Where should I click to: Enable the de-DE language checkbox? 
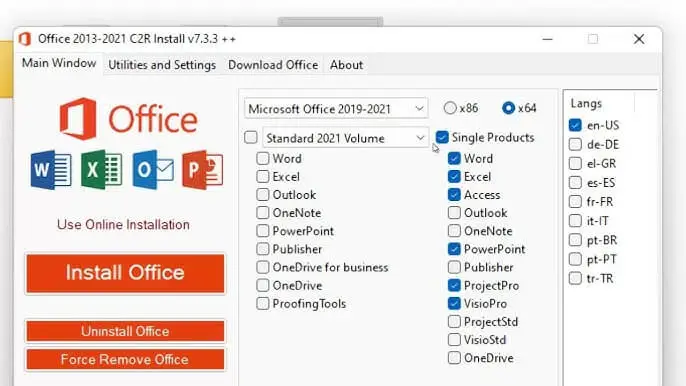coord(575,144)
